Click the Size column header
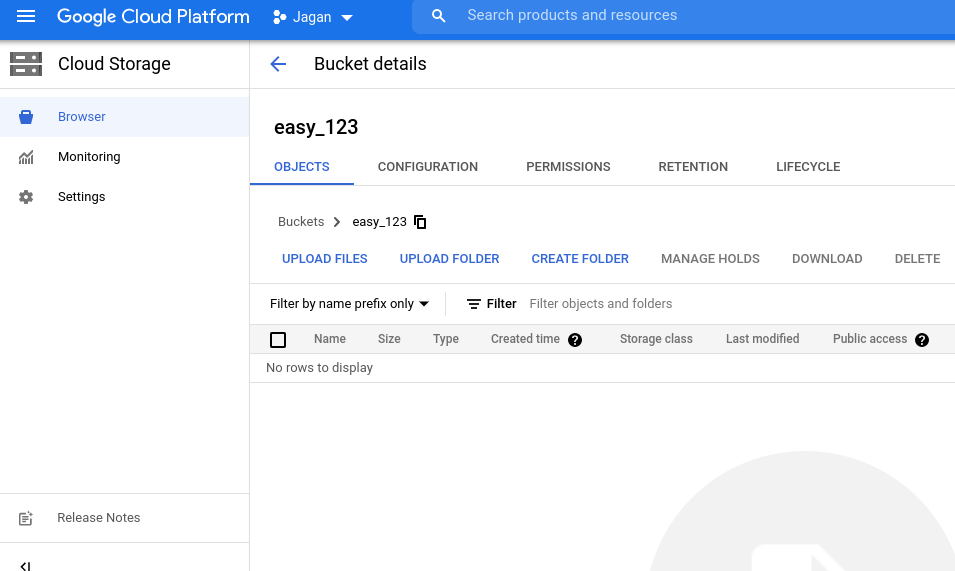Screen dimensions: 955x571 click(389, 339)
